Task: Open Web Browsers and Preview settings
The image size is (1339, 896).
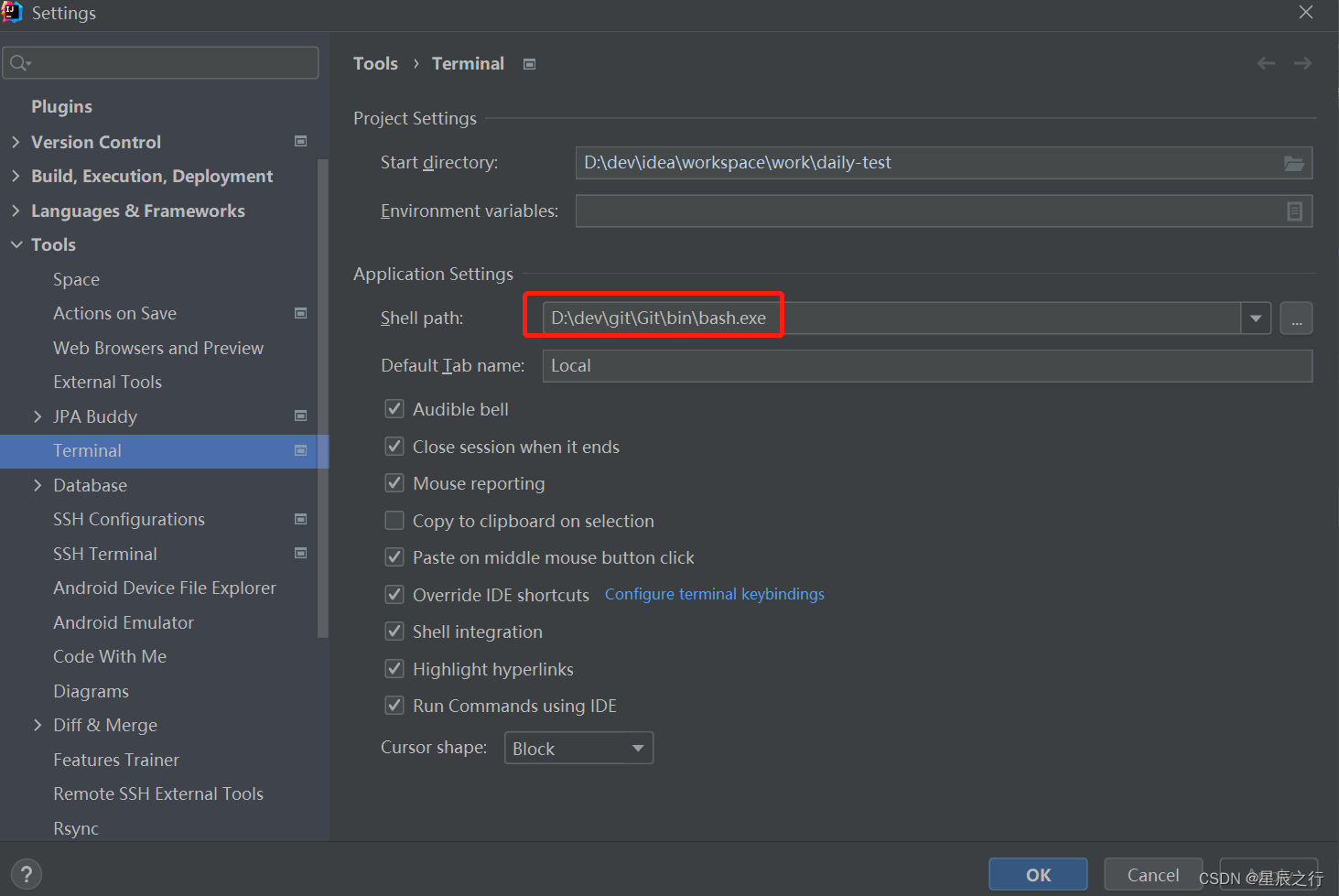Action: 158,348
